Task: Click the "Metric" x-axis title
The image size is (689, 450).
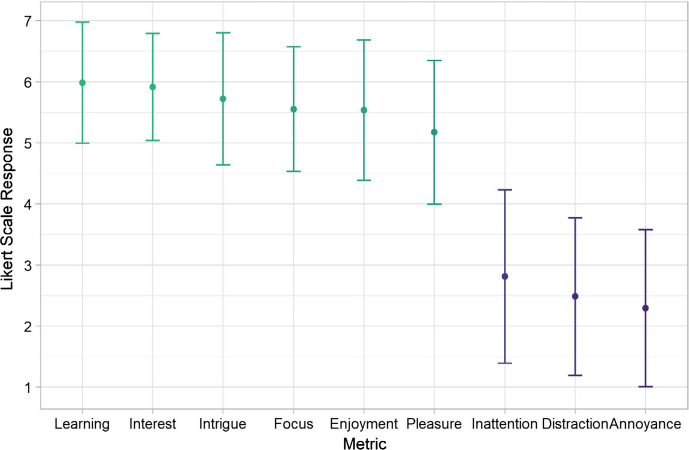Action: 364,441
